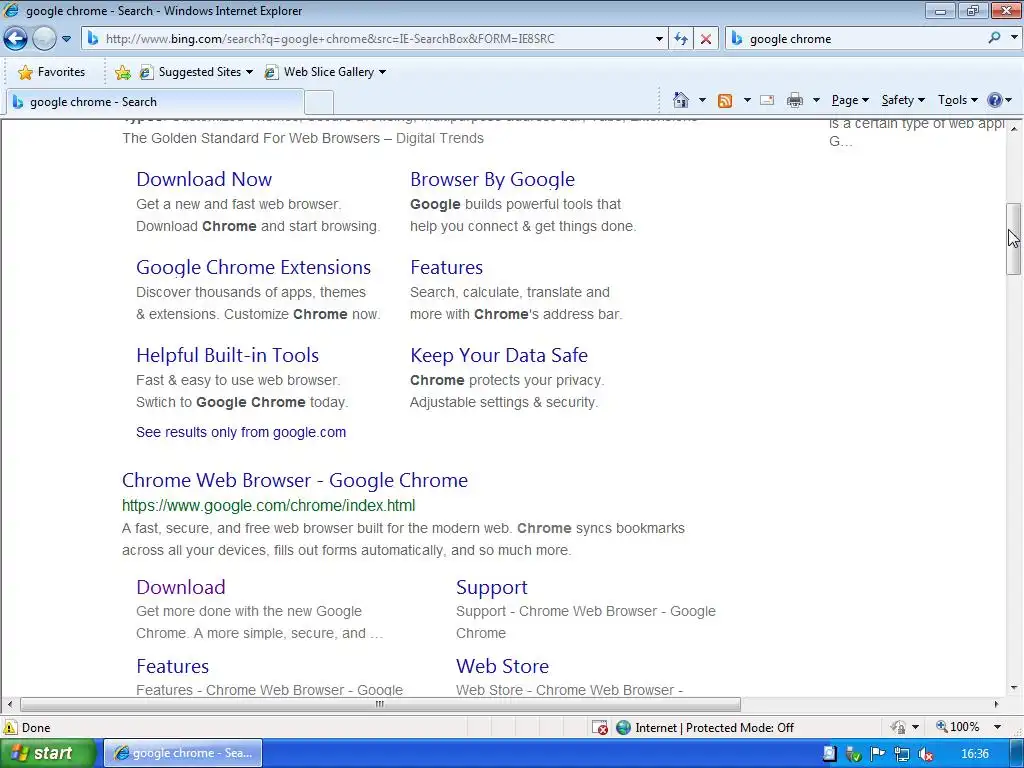Open the recent pages dropdown arrow
1024x768 pixels.
(x=66, y=39)
